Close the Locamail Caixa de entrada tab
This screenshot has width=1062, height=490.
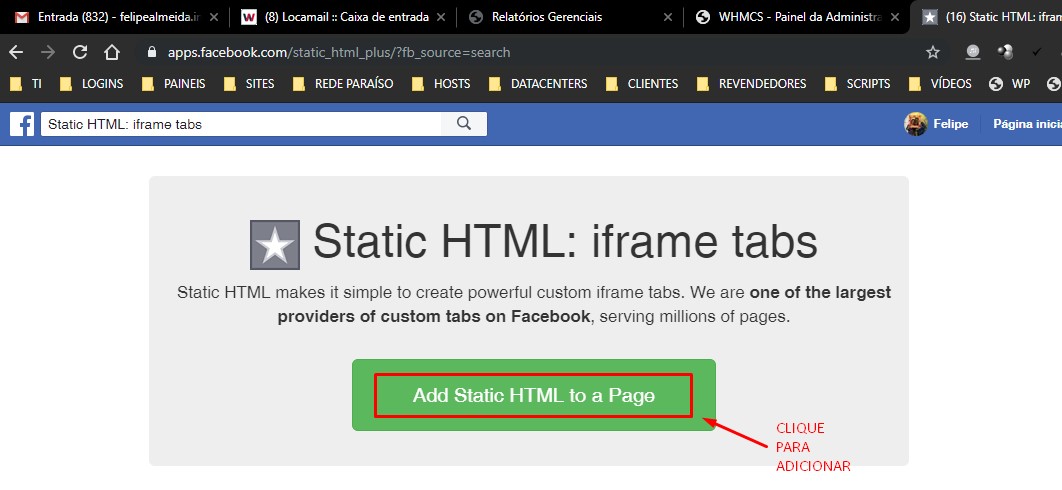coord(441,17)
